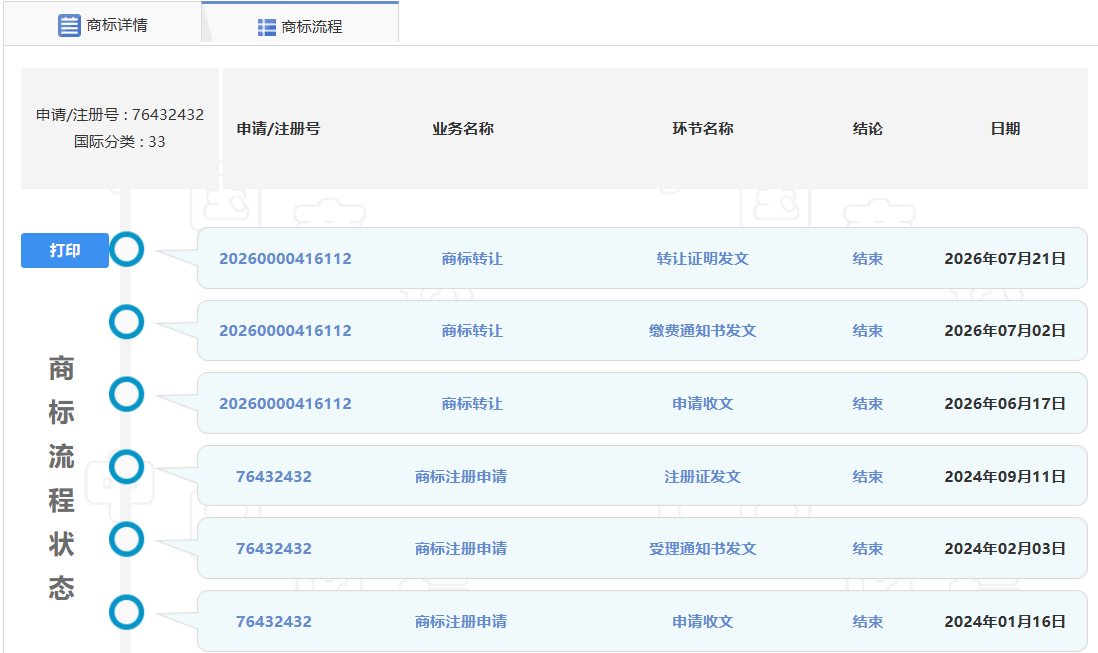
Task: Click the 日期 column header
Action: click(1005, 129)
